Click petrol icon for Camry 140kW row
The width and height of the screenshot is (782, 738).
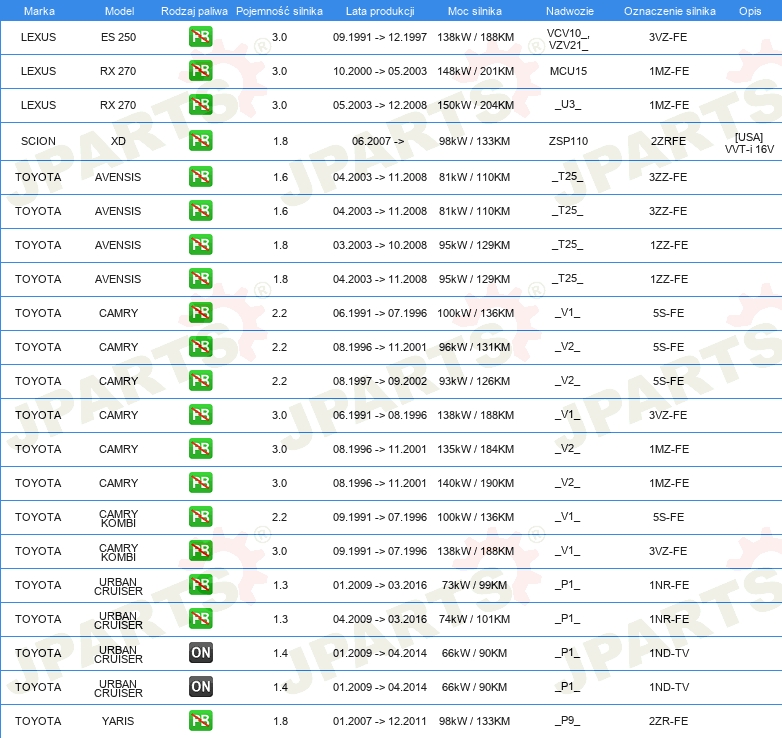point(200,483)
